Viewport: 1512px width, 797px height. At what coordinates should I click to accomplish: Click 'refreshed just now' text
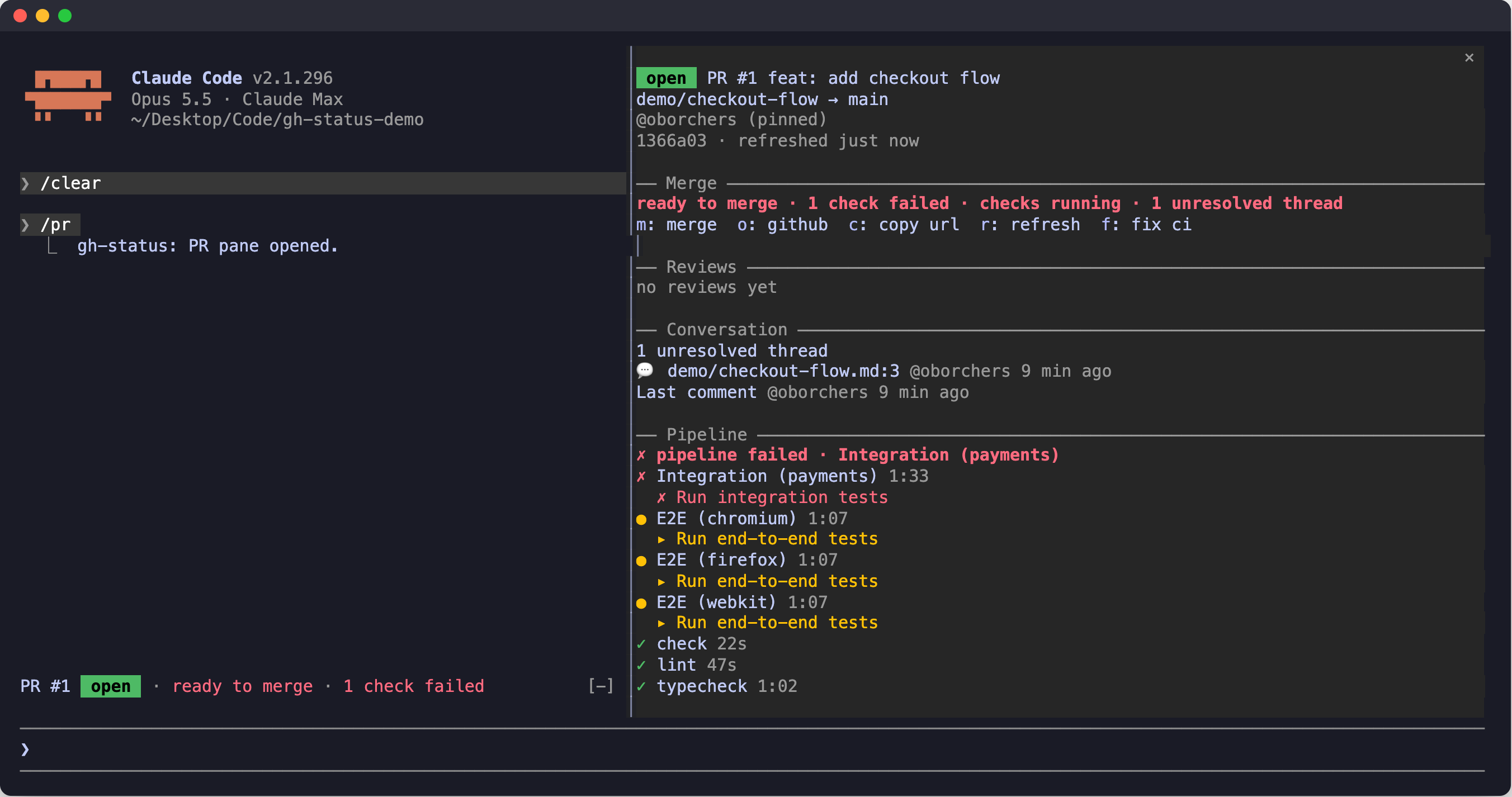click(x=828, y=141)
